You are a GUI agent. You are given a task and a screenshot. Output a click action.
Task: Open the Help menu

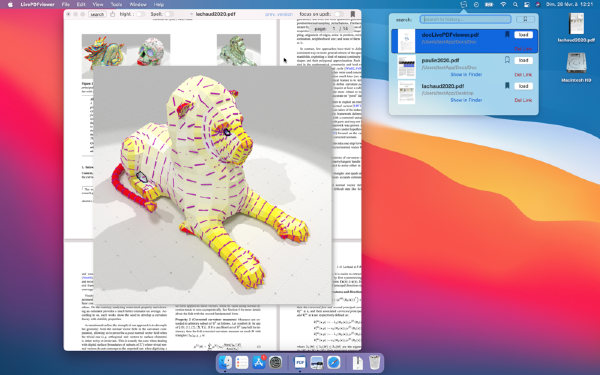coord(159,5)
